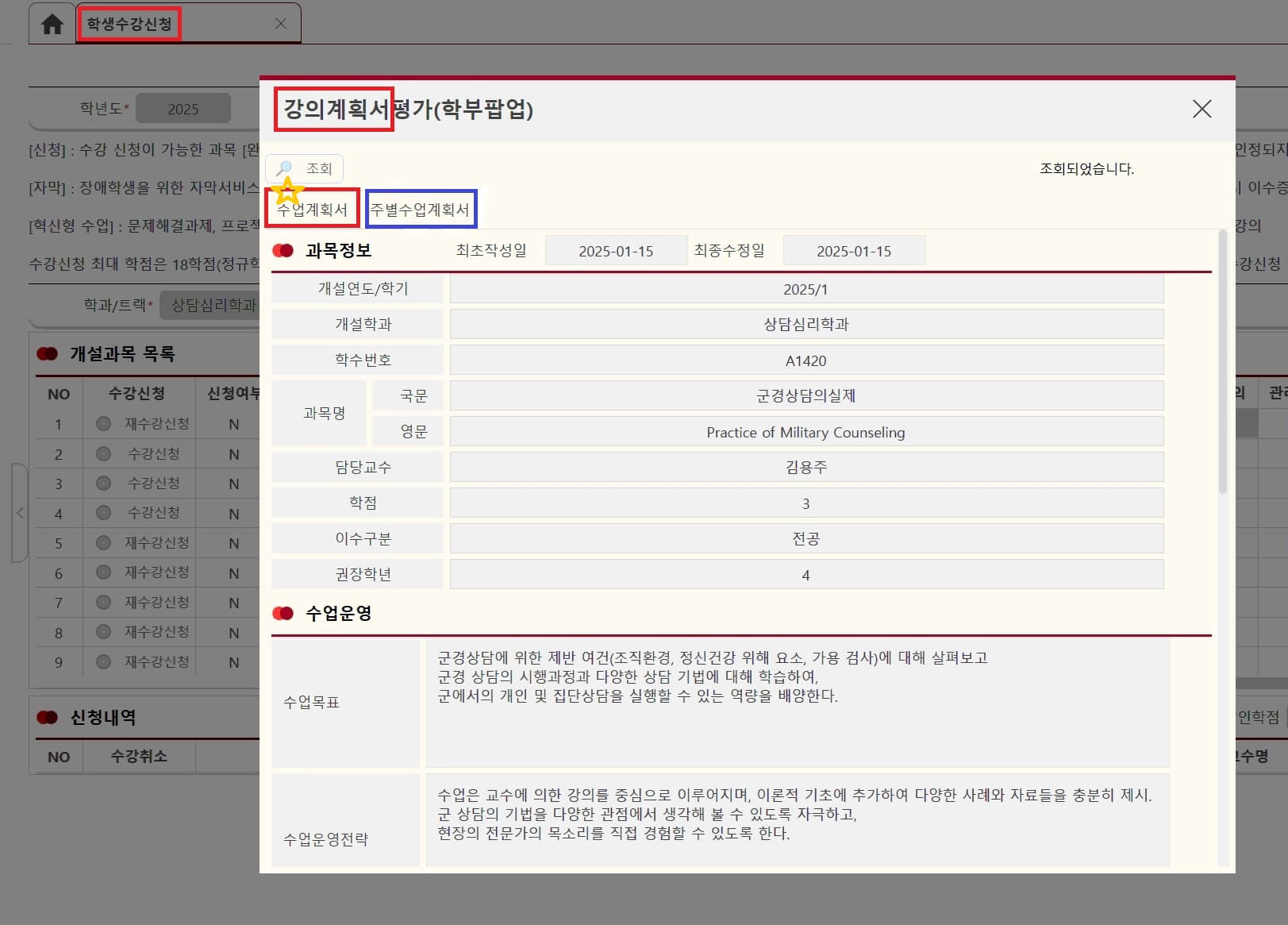Viewport: 1288px width, 925px height.
Task: Open the 수업계획서 tab
Action: (313, 210)
